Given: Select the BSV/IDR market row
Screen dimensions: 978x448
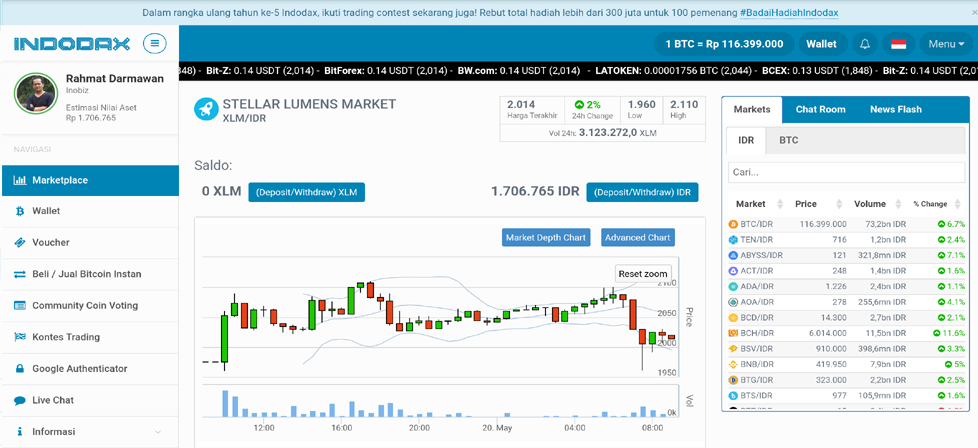Looking at the screenshot, I should click(x=846, y=349).
